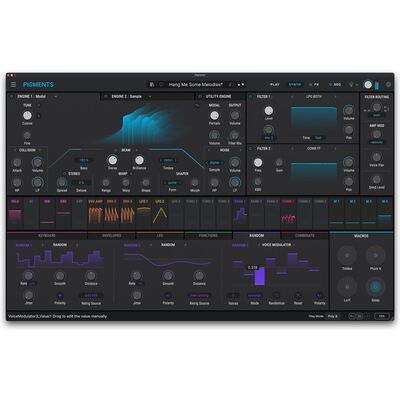The height and width of the screenshot is (400, 400).
Task: Open Random 1 Retrig Source dropdown
Action: pyautogui.click(x=91, y=296)
